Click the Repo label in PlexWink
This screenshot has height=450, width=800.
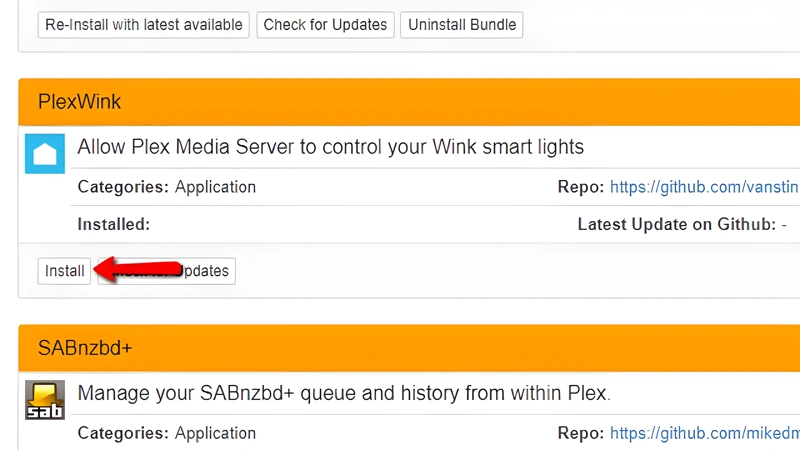pyautogui.click(x=581, y=187)
